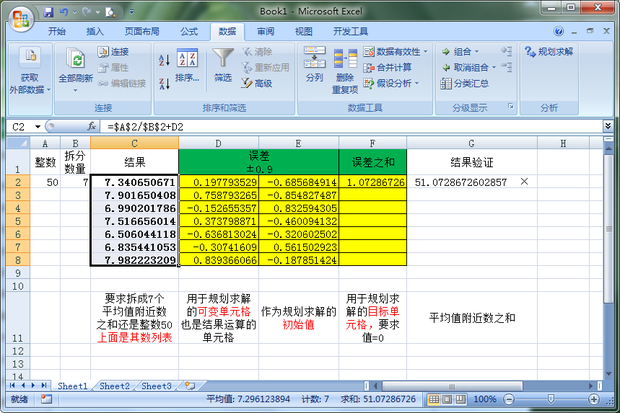Go to first sheet navigation arrow

(x=12, y=385)
